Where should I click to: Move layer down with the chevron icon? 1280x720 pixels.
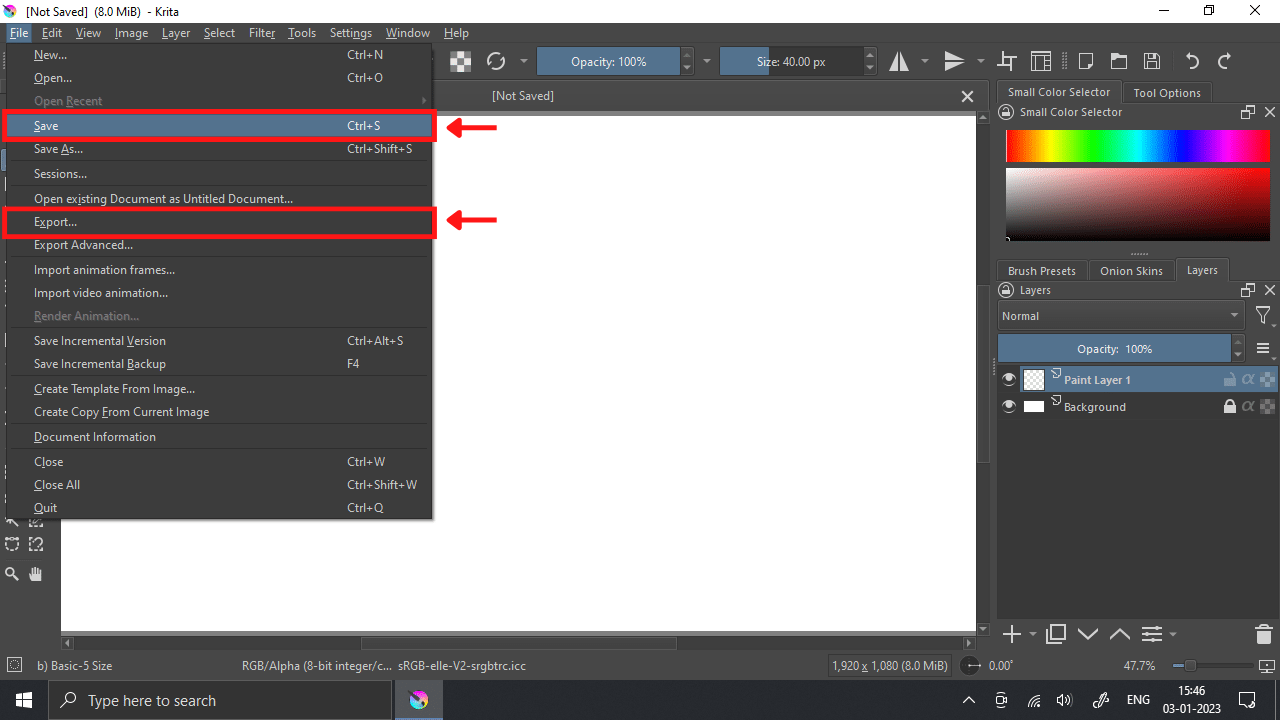click(x=1088, y=634)
